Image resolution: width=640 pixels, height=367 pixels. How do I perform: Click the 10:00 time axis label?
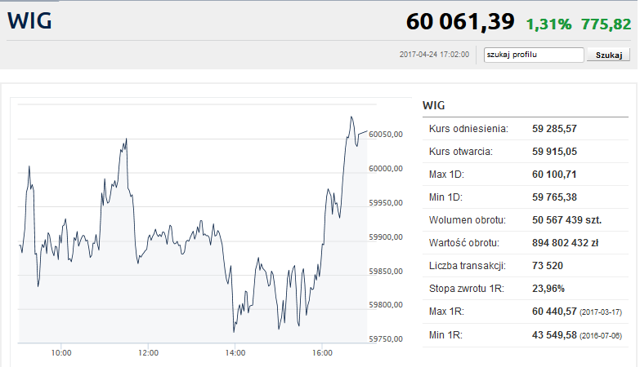(61, 353)
